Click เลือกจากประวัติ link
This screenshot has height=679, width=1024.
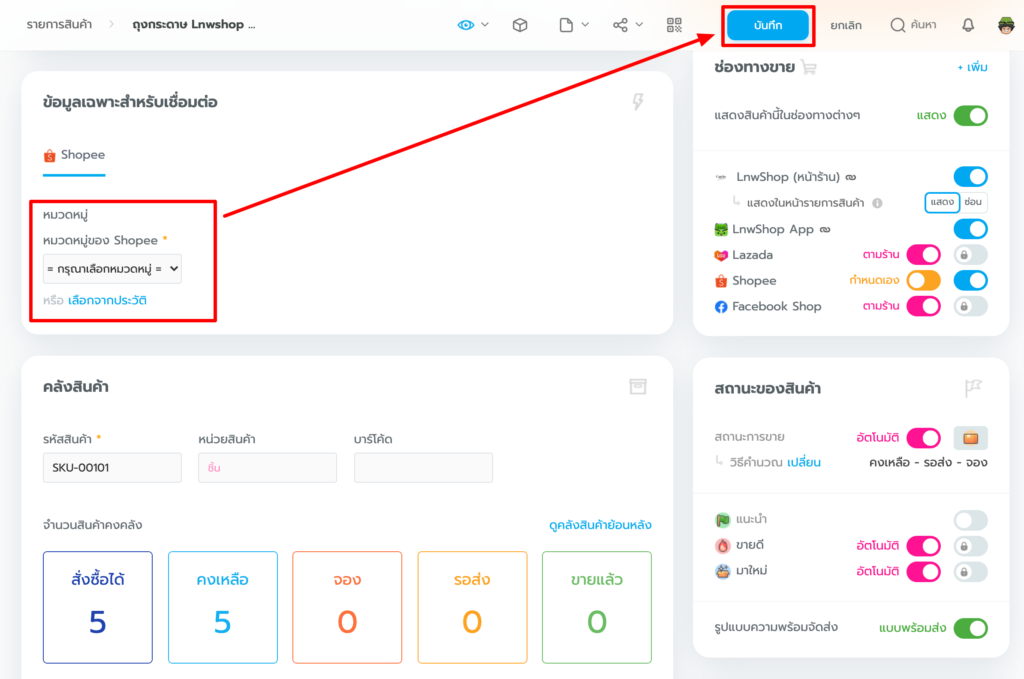107,300
